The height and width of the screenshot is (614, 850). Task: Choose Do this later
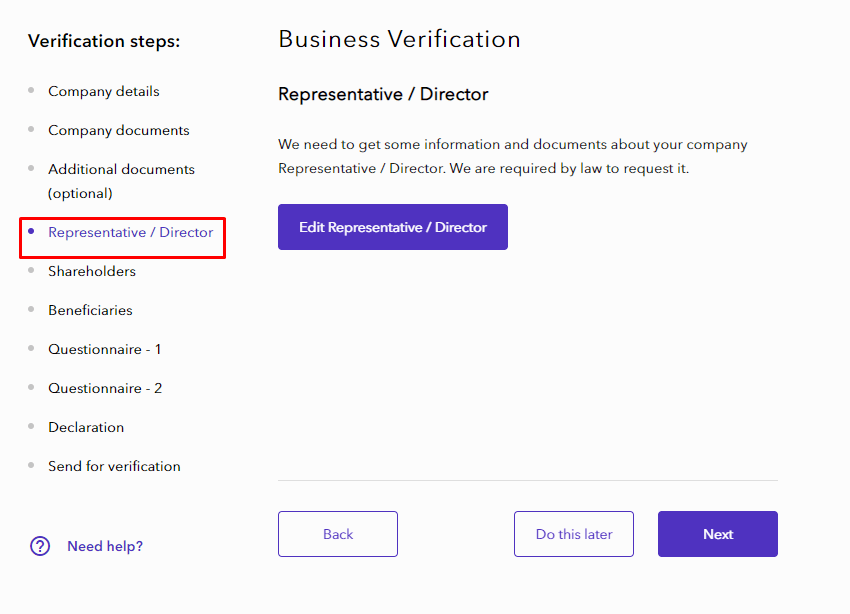point(574,534)
